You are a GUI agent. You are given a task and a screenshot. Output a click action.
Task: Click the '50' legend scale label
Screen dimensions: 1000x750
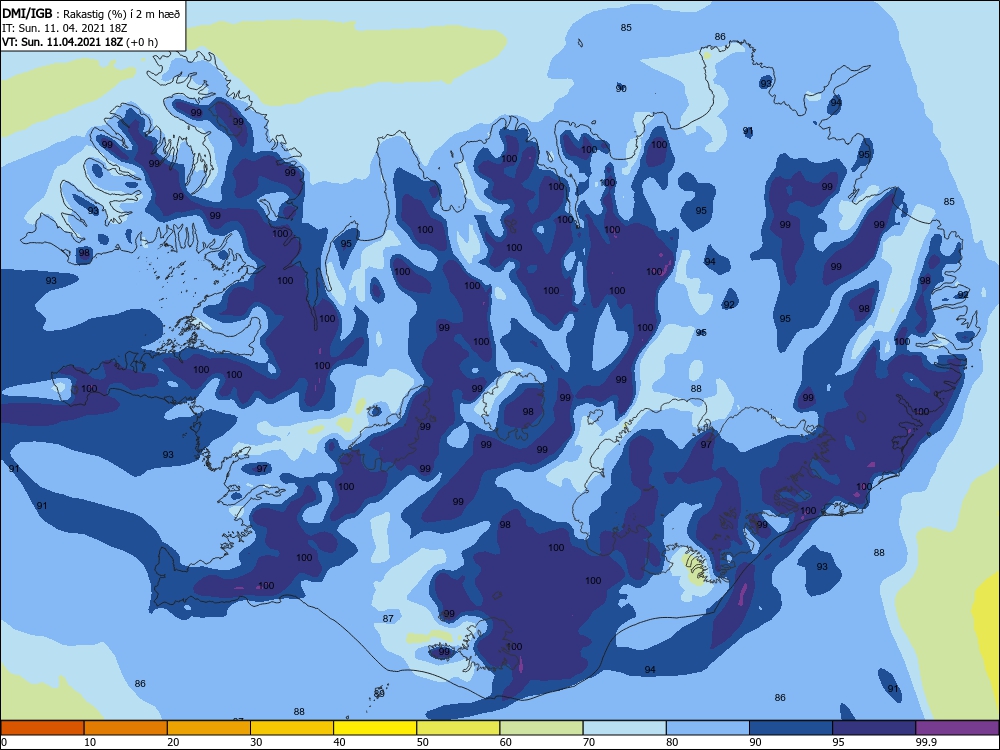coord(423,742)
